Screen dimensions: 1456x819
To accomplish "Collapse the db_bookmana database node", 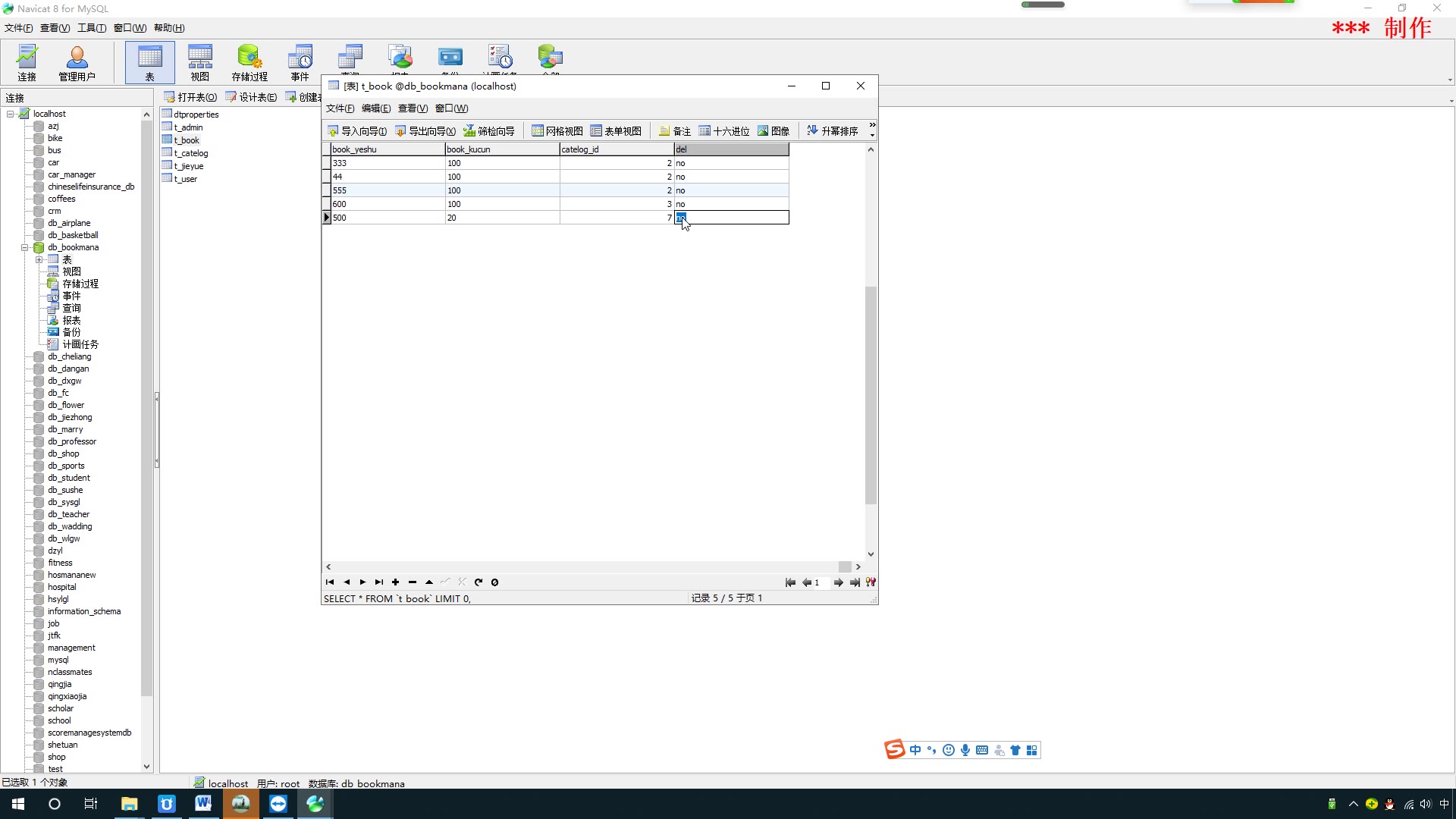I will tap(24, 247).
